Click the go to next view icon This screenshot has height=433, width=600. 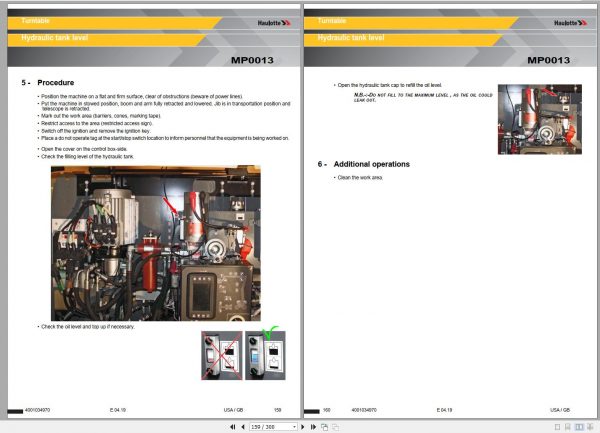(x=336, y=427)
